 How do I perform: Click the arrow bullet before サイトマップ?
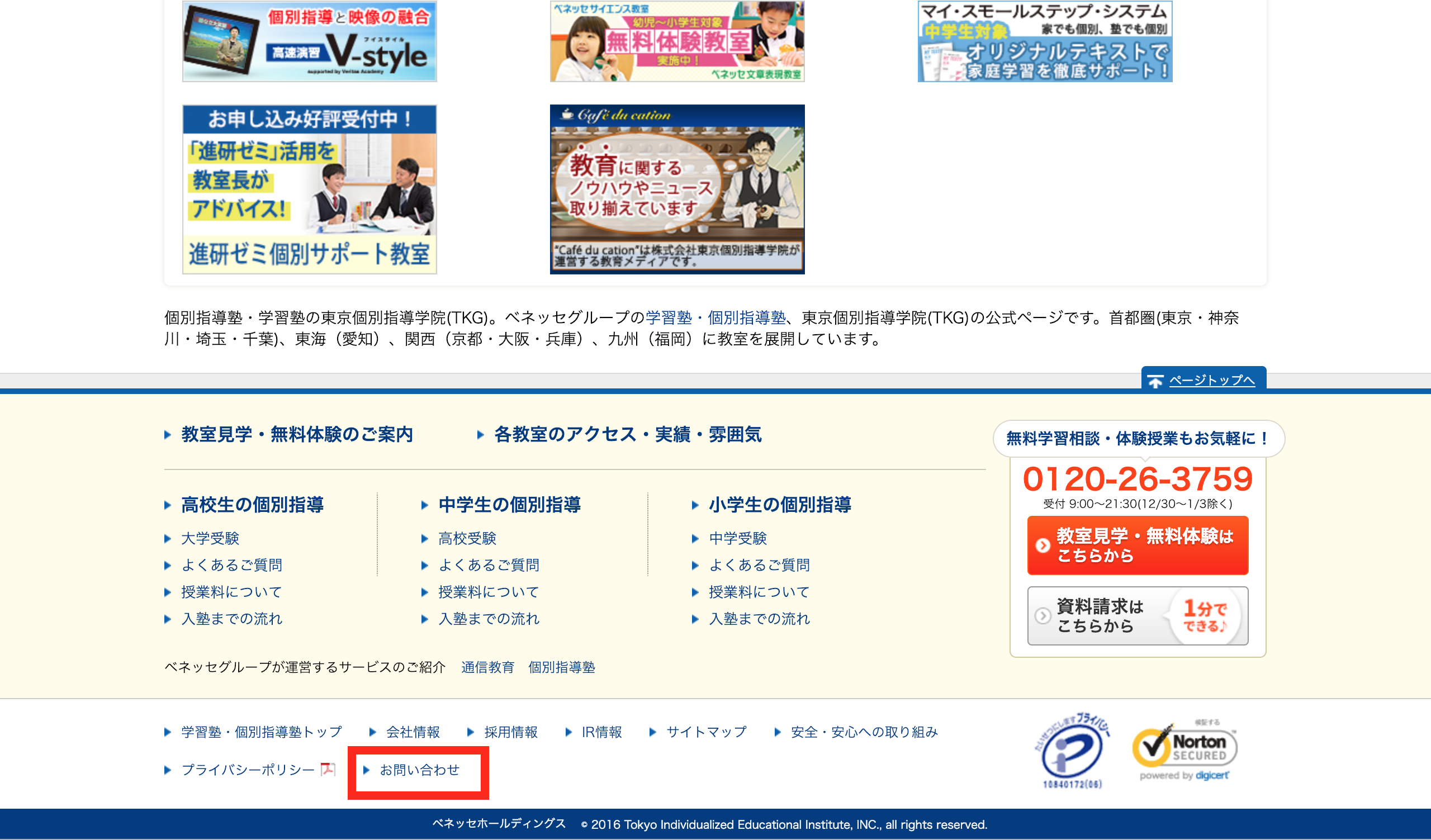click(x=653, y=733)
